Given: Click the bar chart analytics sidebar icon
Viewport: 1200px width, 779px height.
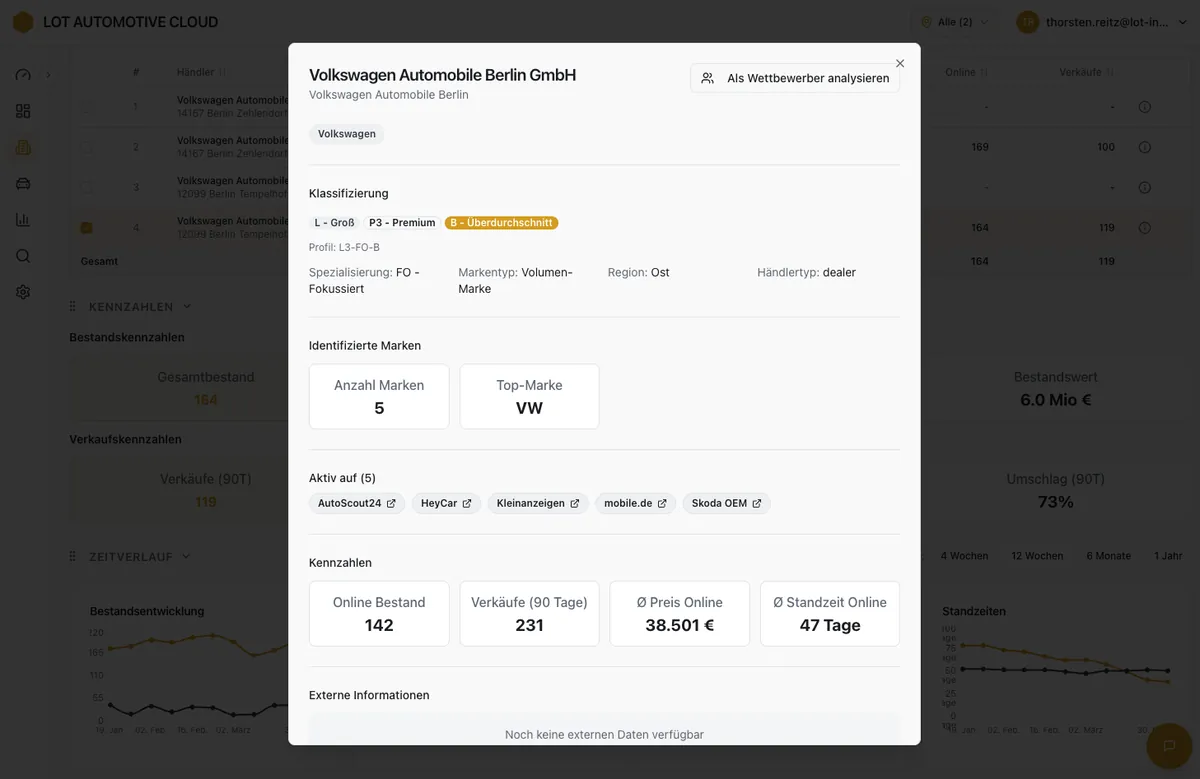Looking at the screenshot, I should coord(23,220).
